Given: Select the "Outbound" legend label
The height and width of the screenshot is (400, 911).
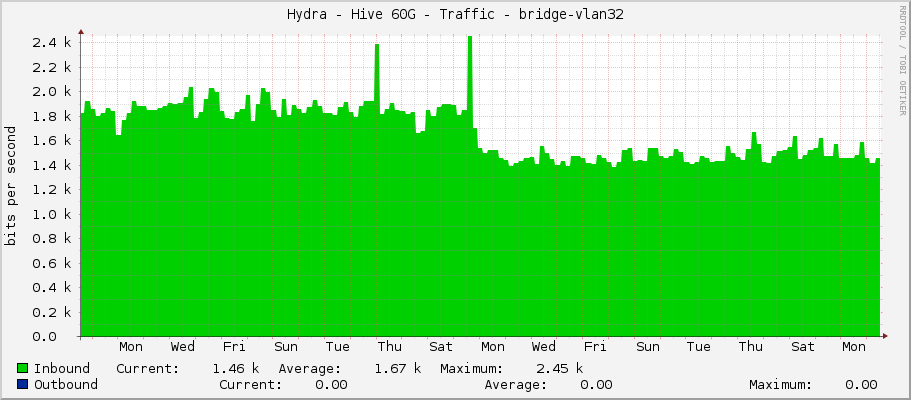Looking at the screenshot, I should coord(66,384).
